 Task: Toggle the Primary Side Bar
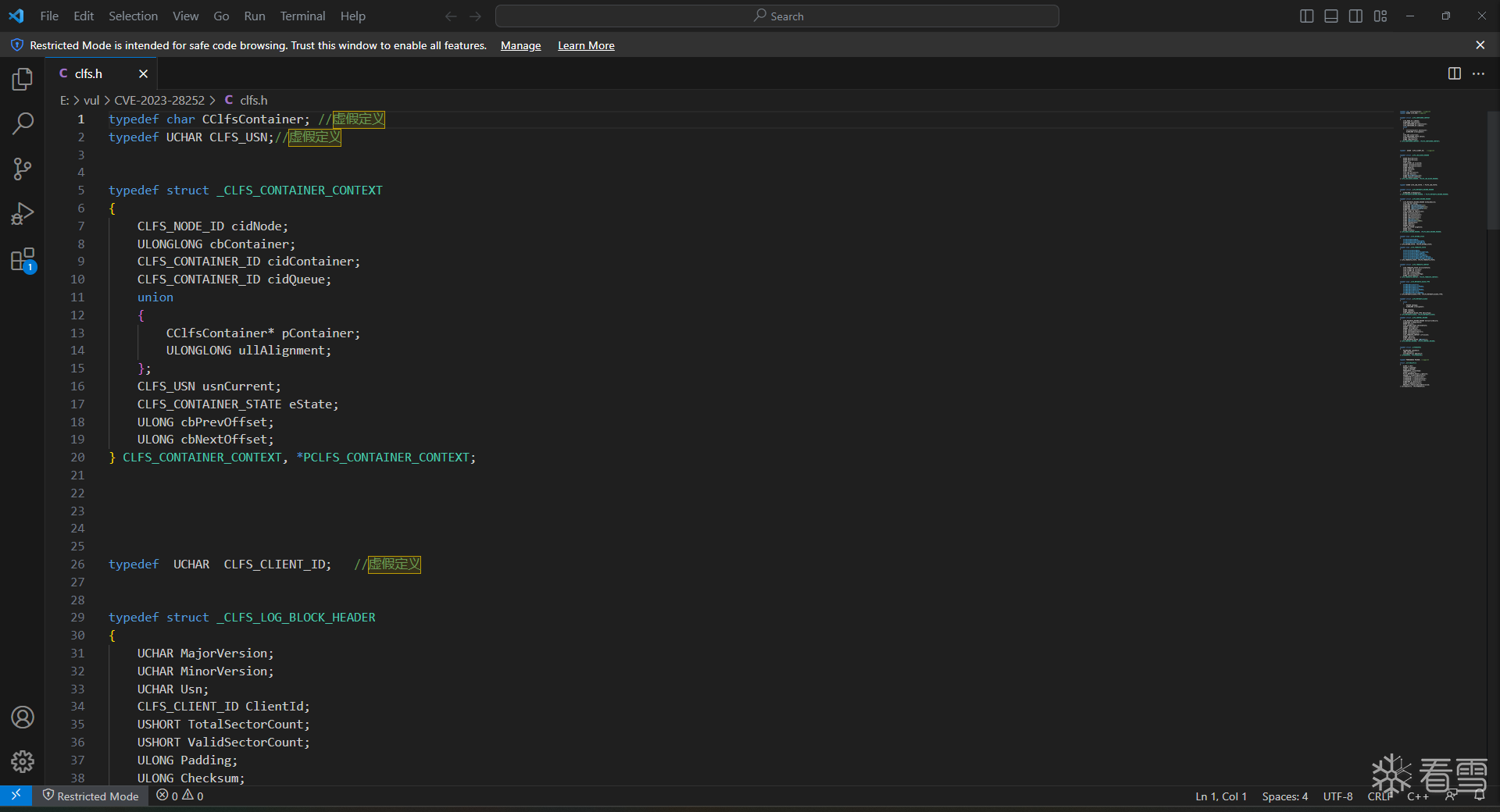point(1306,16)
